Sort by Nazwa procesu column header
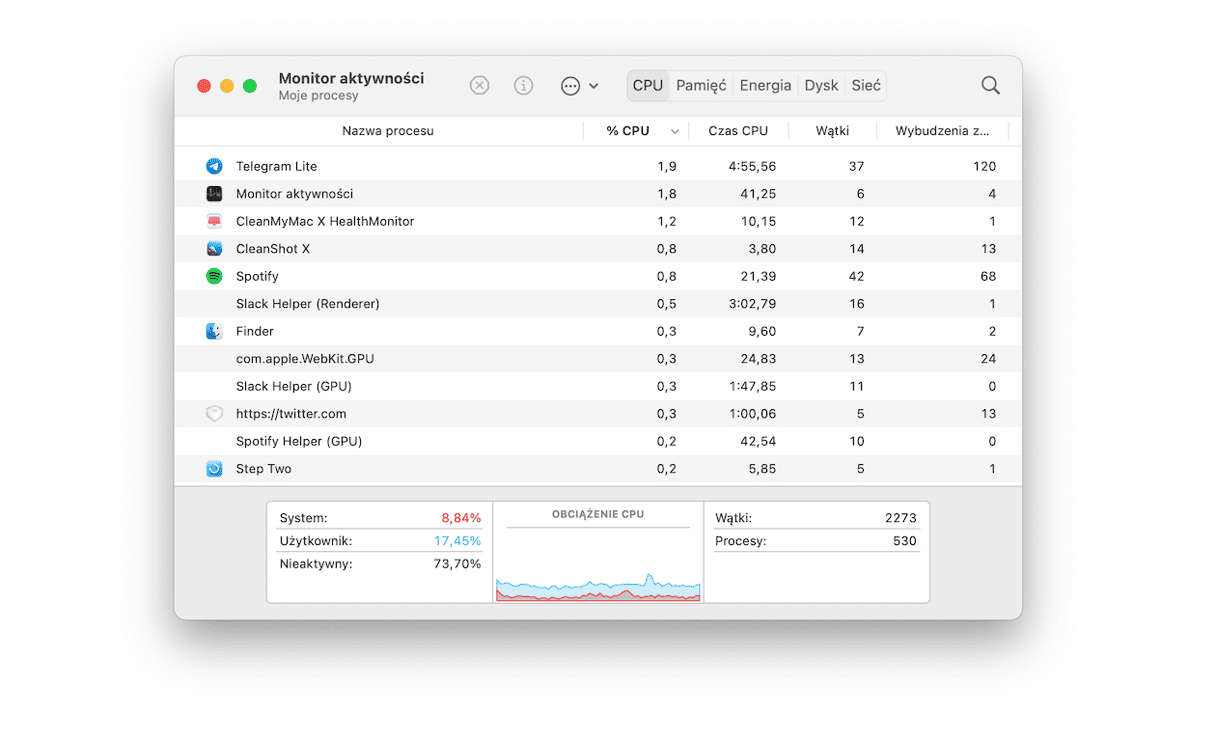Viewport: 1216px width, 740px height. tap(388, 131)
